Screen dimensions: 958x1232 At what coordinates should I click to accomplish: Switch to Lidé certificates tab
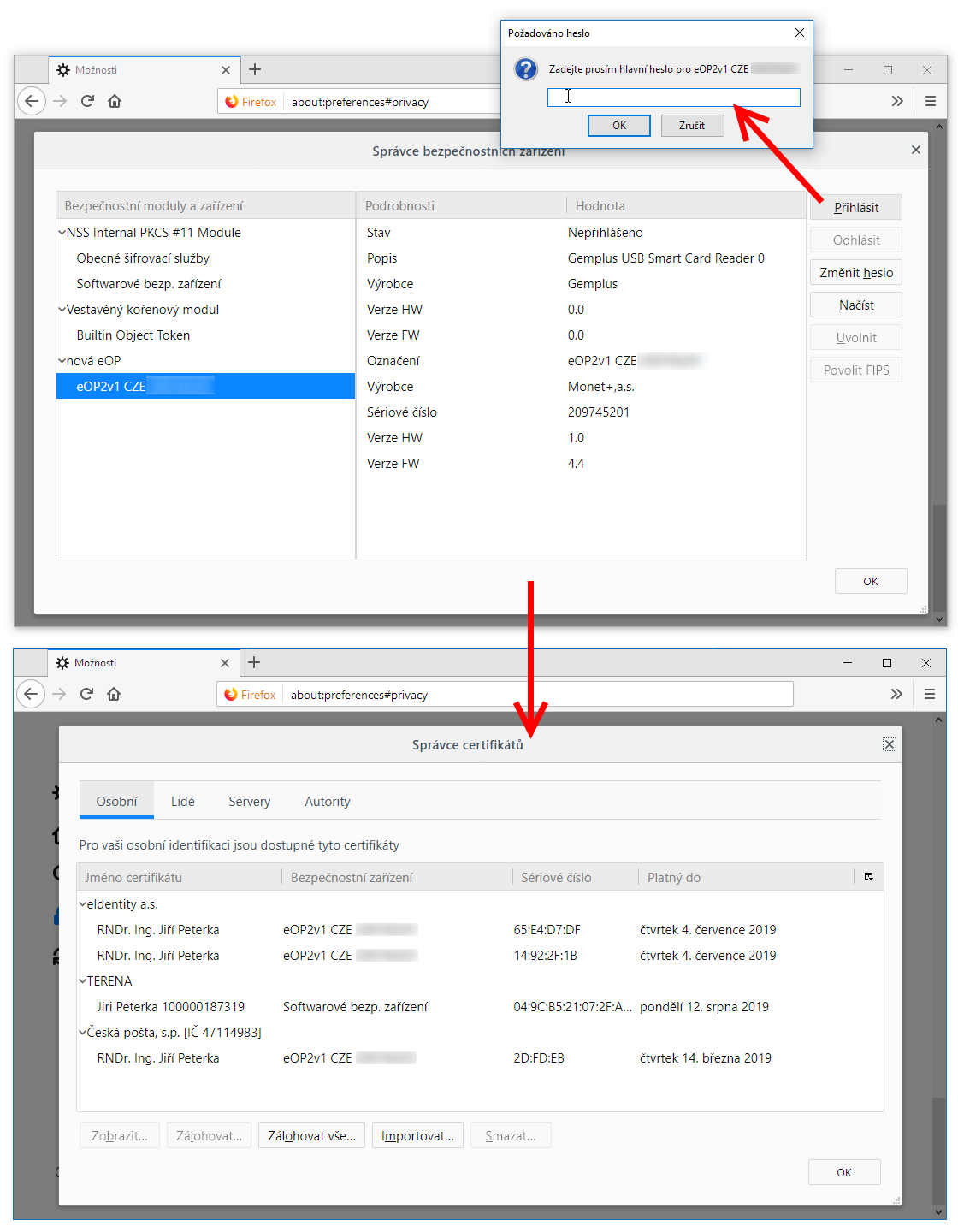click(182, 801)
